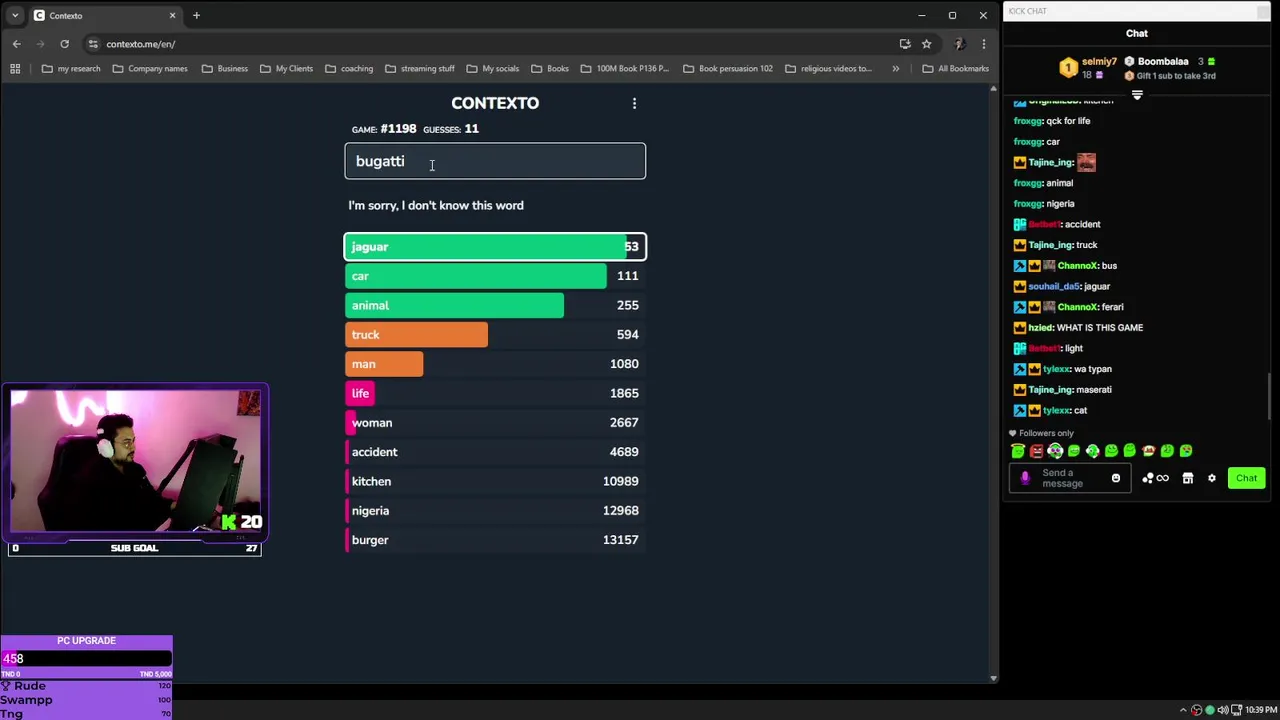Click the PC UPGRADE donation progress bar

86,658
